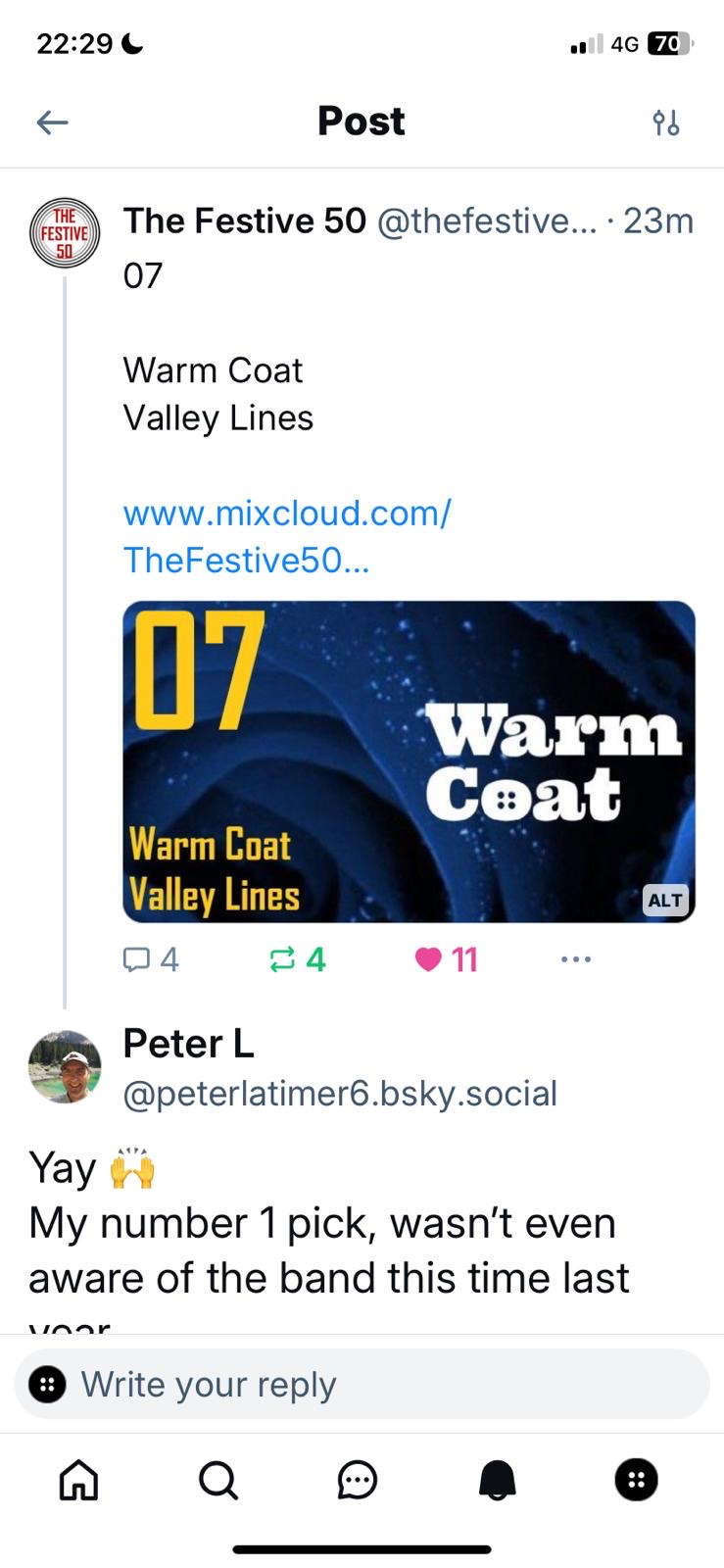Open @peterlatimer6.bsky.social handle
The image size is (724, 1568).
pyautogui.click(x=339, y=1094)
